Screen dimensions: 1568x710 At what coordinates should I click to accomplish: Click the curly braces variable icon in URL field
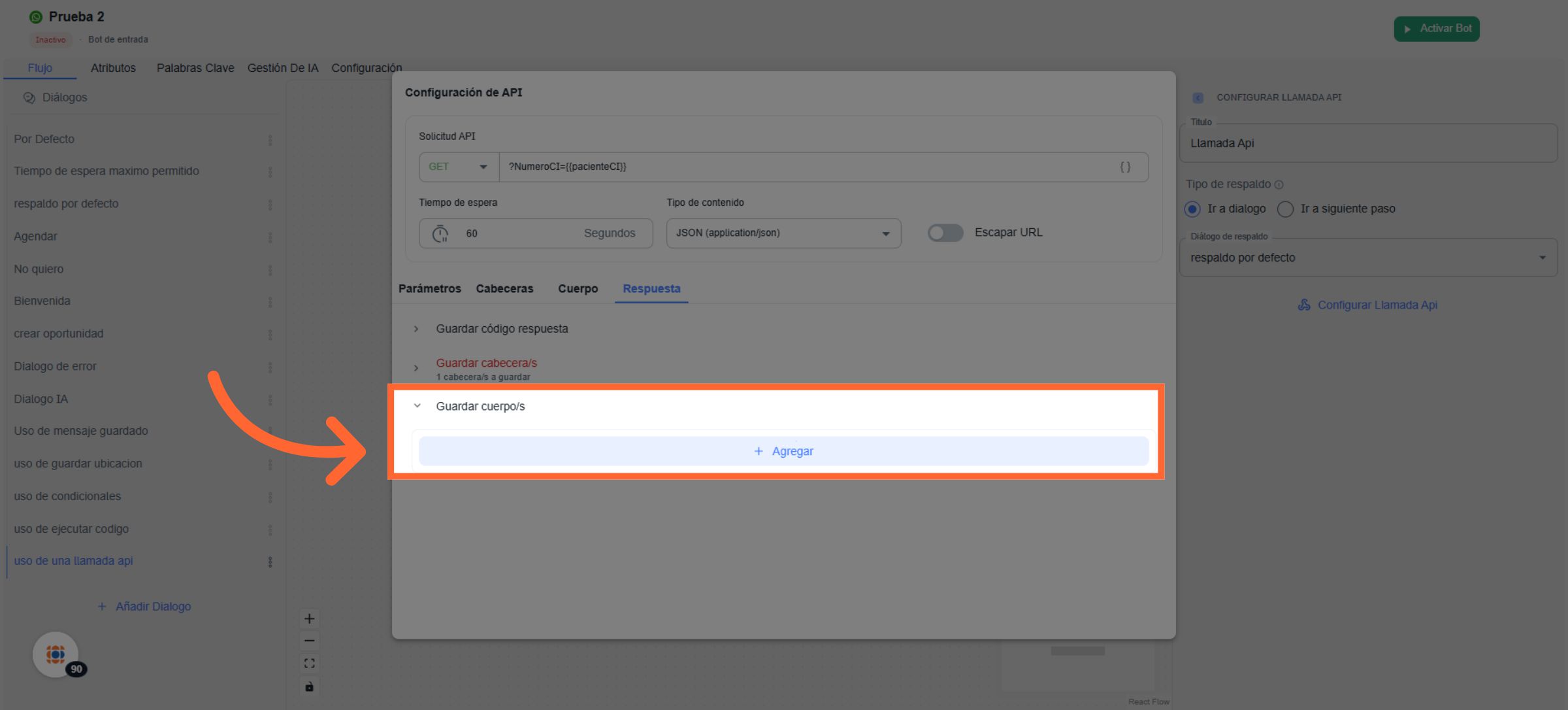1125,167
